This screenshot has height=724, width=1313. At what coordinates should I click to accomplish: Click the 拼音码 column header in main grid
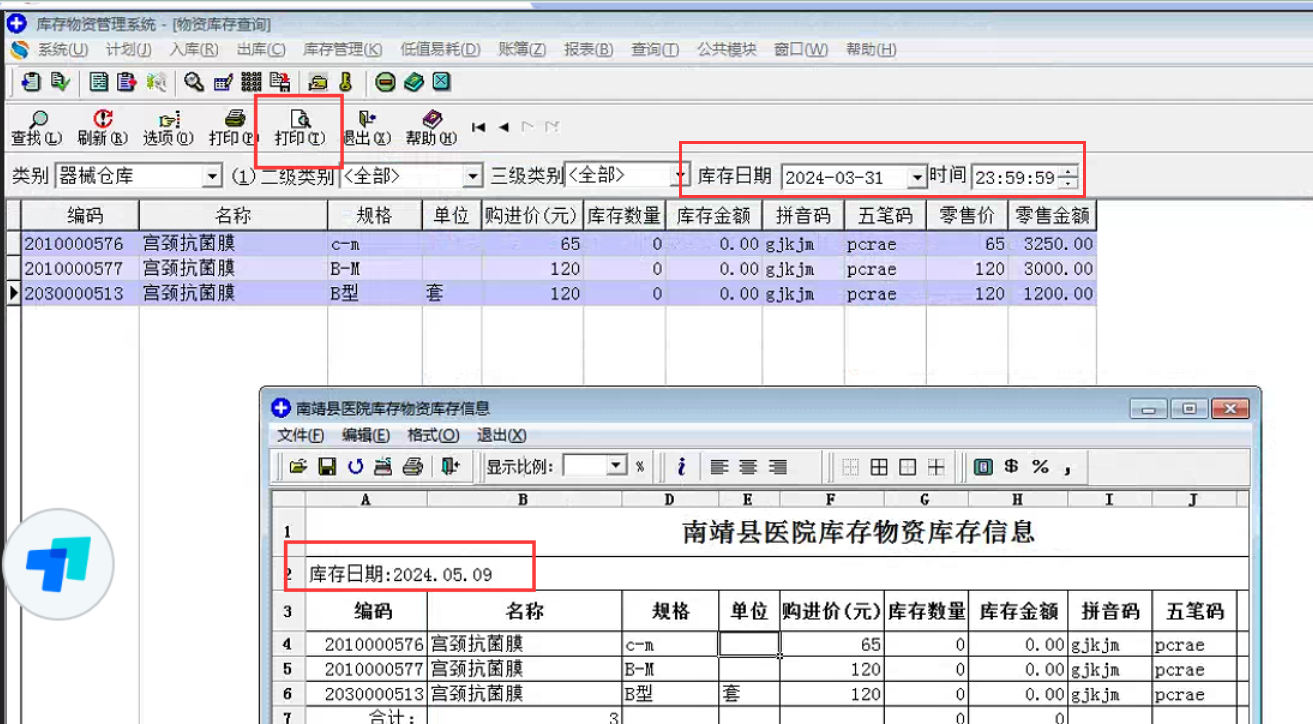tap(803, 215)
